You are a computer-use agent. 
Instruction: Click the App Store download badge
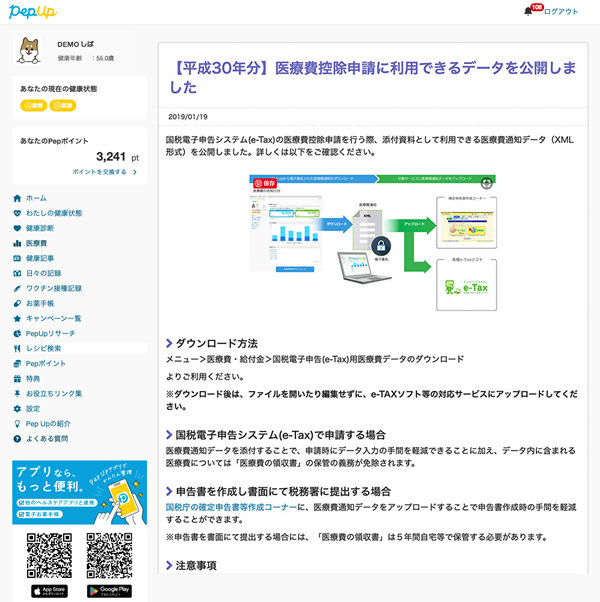[48, 591]
